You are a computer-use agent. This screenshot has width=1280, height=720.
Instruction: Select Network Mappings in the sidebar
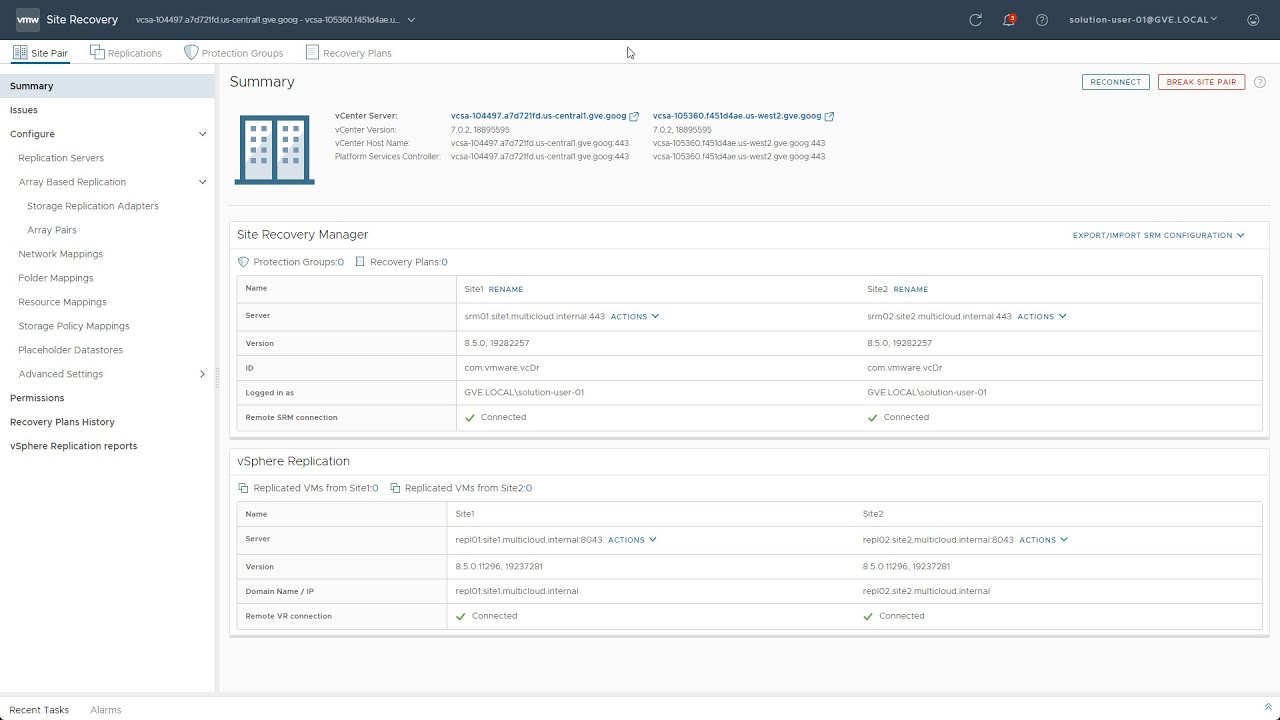(60, 254)
